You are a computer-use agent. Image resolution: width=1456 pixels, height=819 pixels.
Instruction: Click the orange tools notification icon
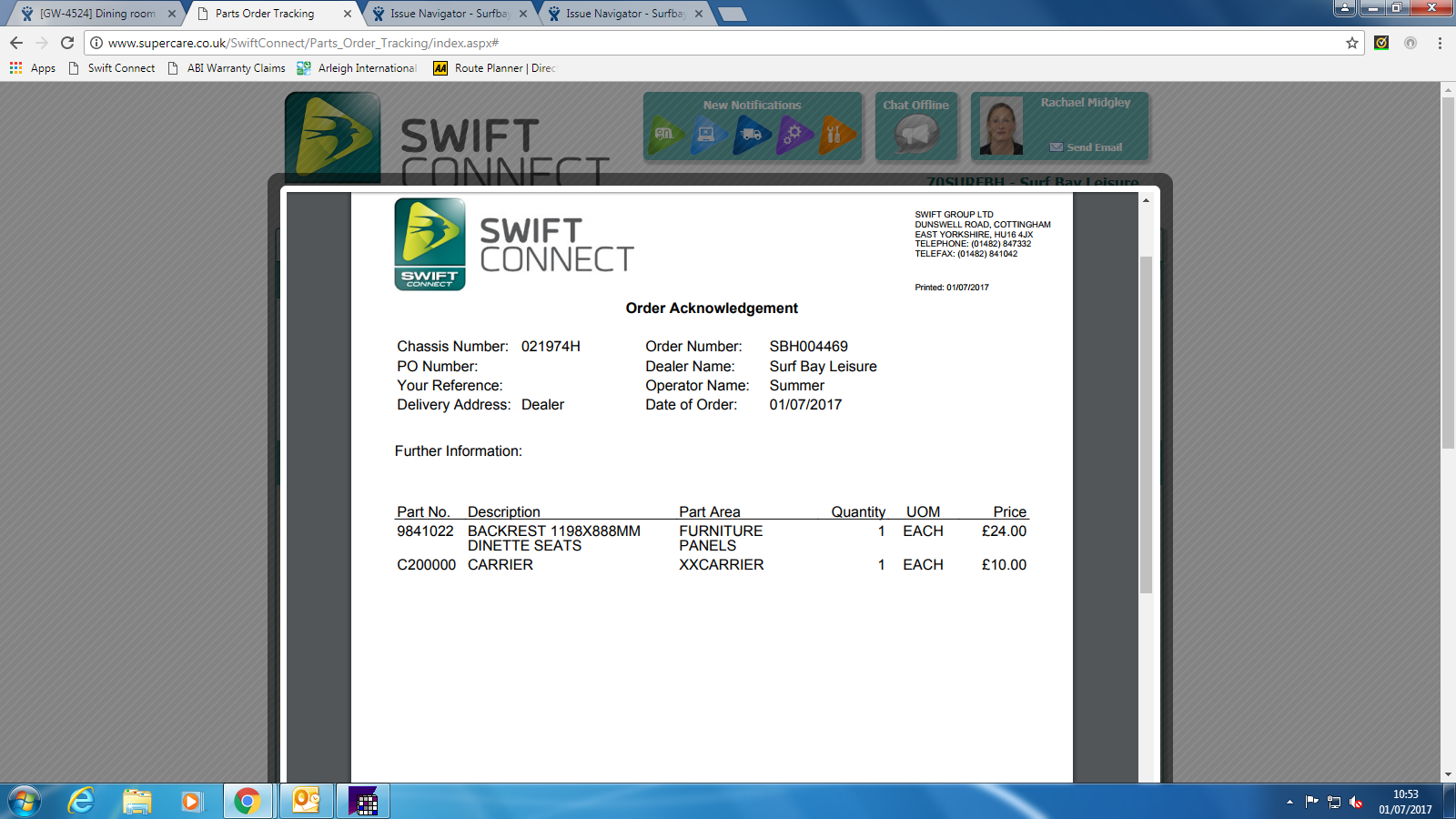tap(838, 136)
